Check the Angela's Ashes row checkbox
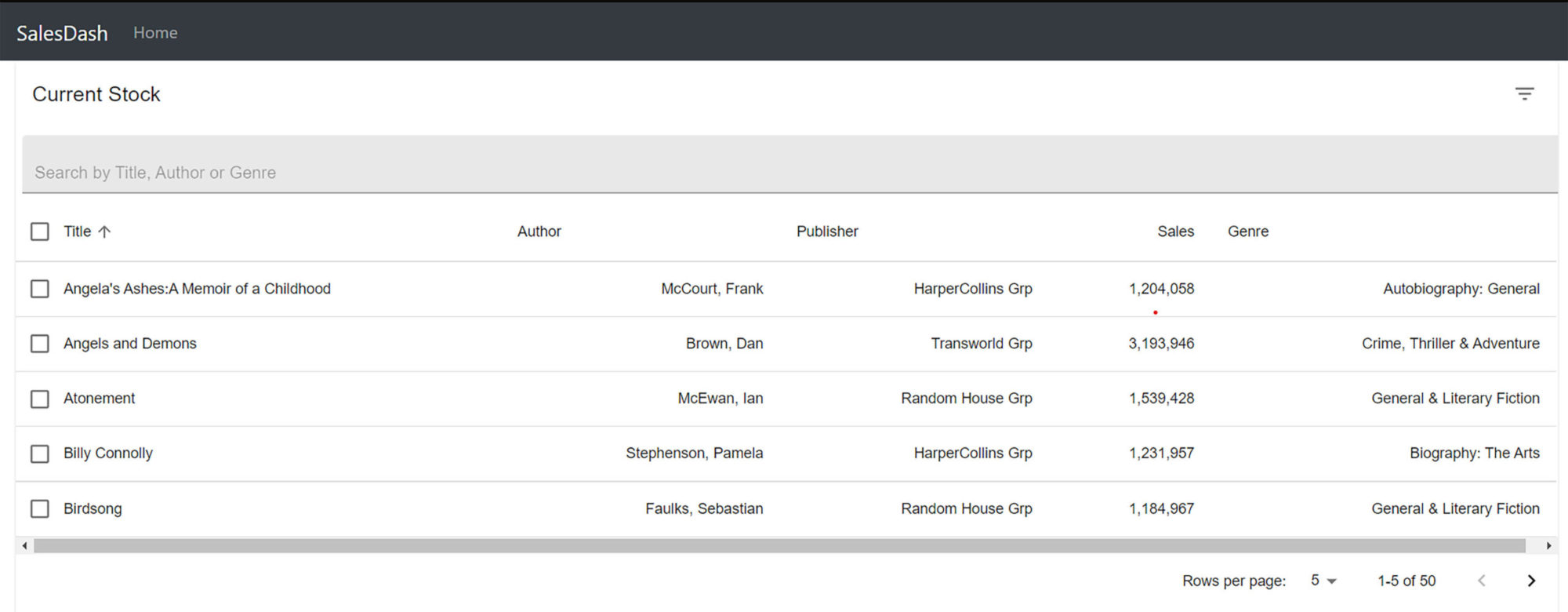Screen dimensions: 1568x612 pyautogui.click(x=39, y=289)
